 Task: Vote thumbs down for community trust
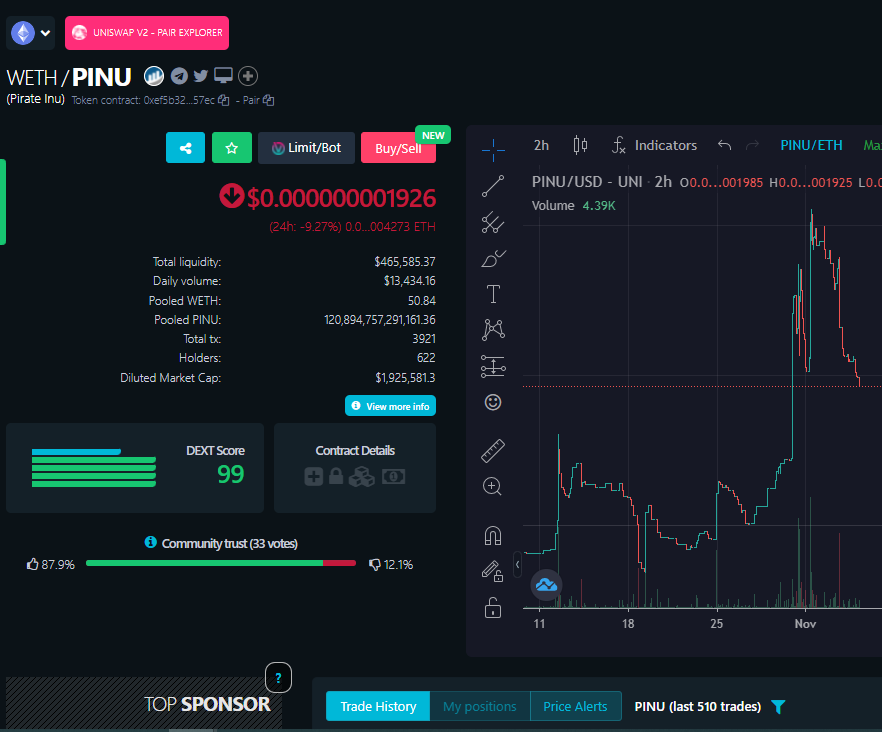pos(374,564)
